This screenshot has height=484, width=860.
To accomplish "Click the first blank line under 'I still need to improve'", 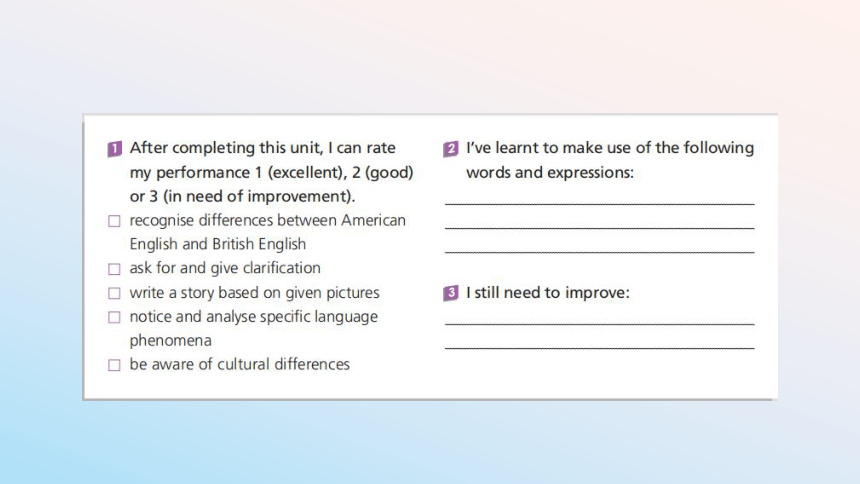I will [x=599, y=324].
